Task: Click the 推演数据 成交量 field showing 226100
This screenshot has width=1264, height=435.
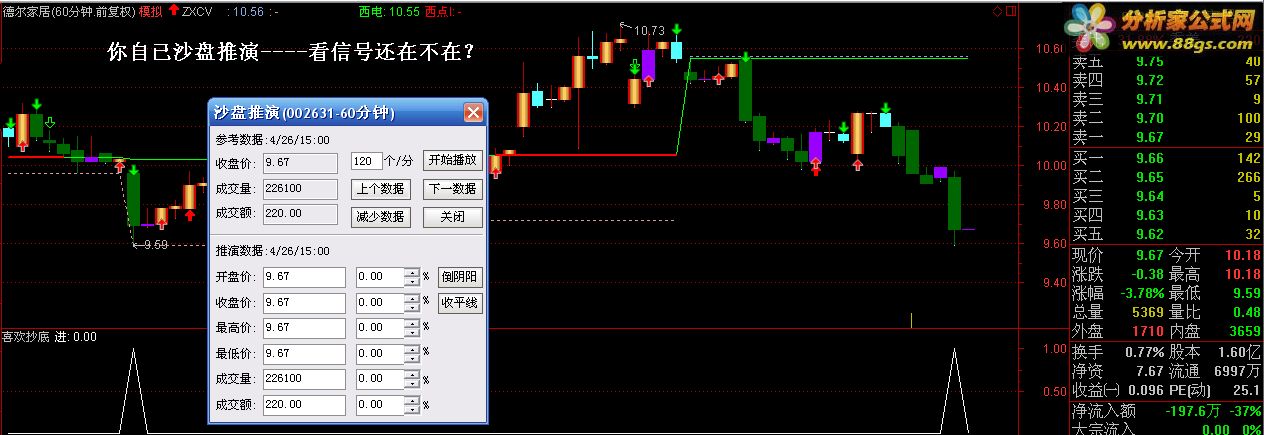Action: coord(303,380)
